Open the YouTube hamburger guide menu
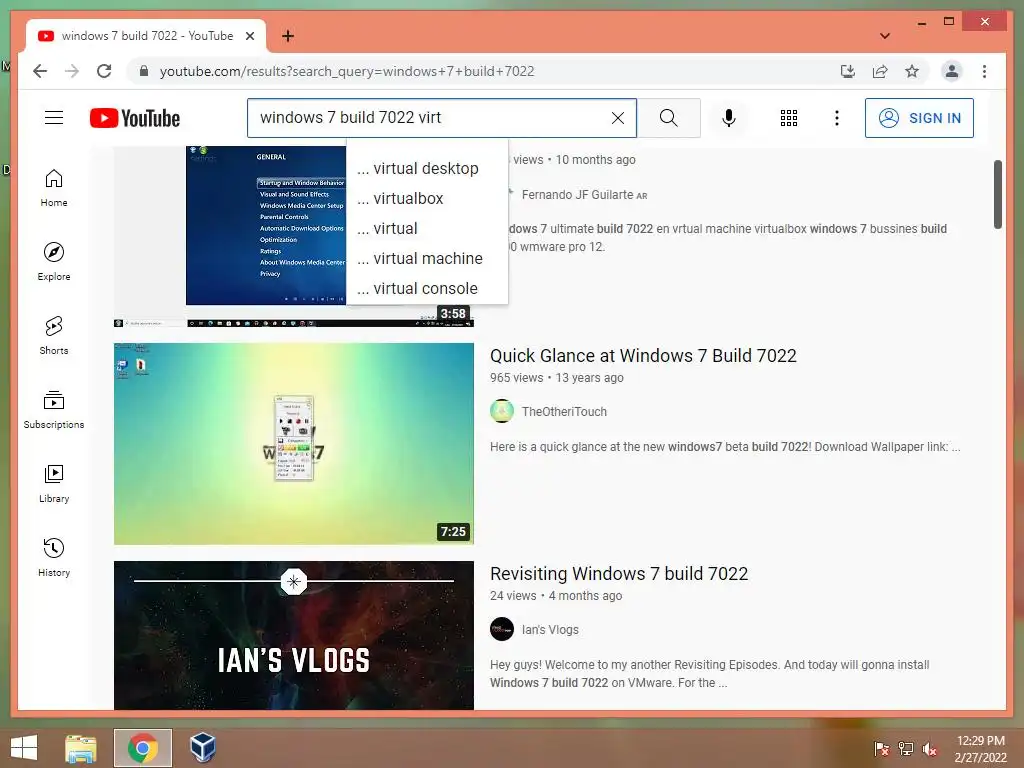This screenshot has height=768, width=1024. (x=54, y=118)
